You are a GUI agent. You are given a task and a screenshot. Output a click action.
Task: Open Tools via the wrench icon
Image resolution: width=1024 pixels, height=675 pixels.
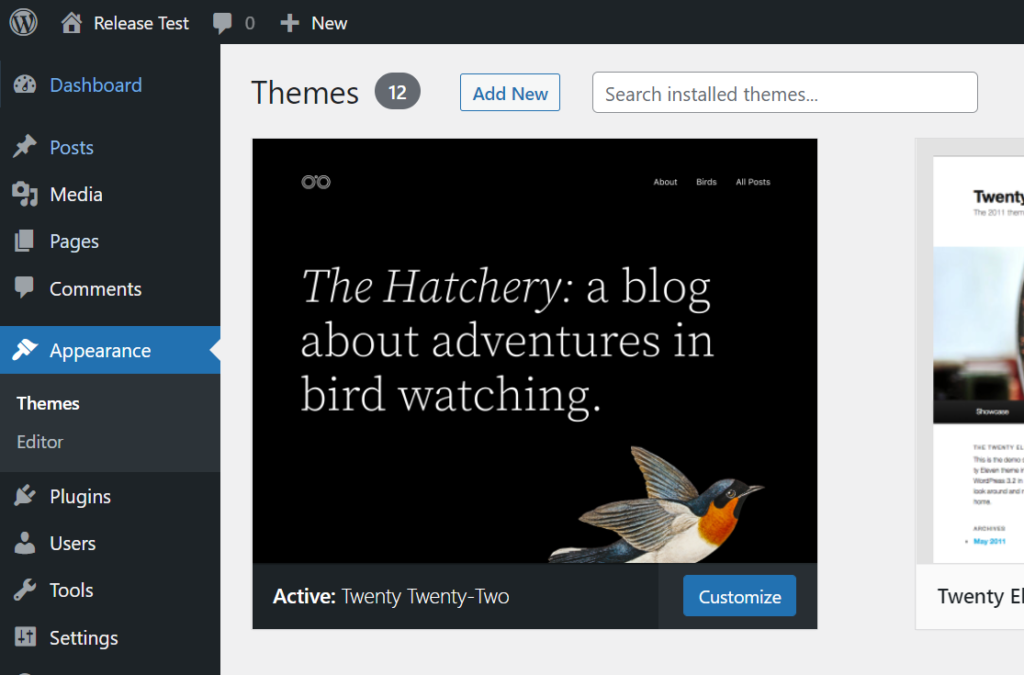pos(26,590)
